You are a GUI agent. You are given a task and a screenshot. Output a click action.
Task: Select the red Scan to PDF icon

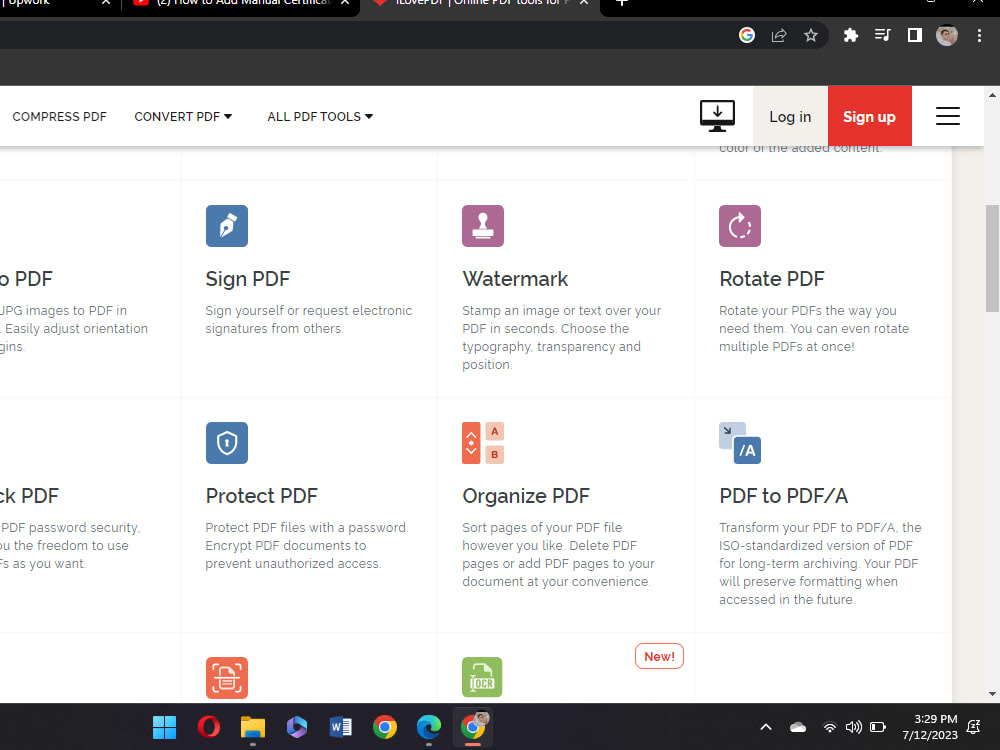(x=226, y=678)
